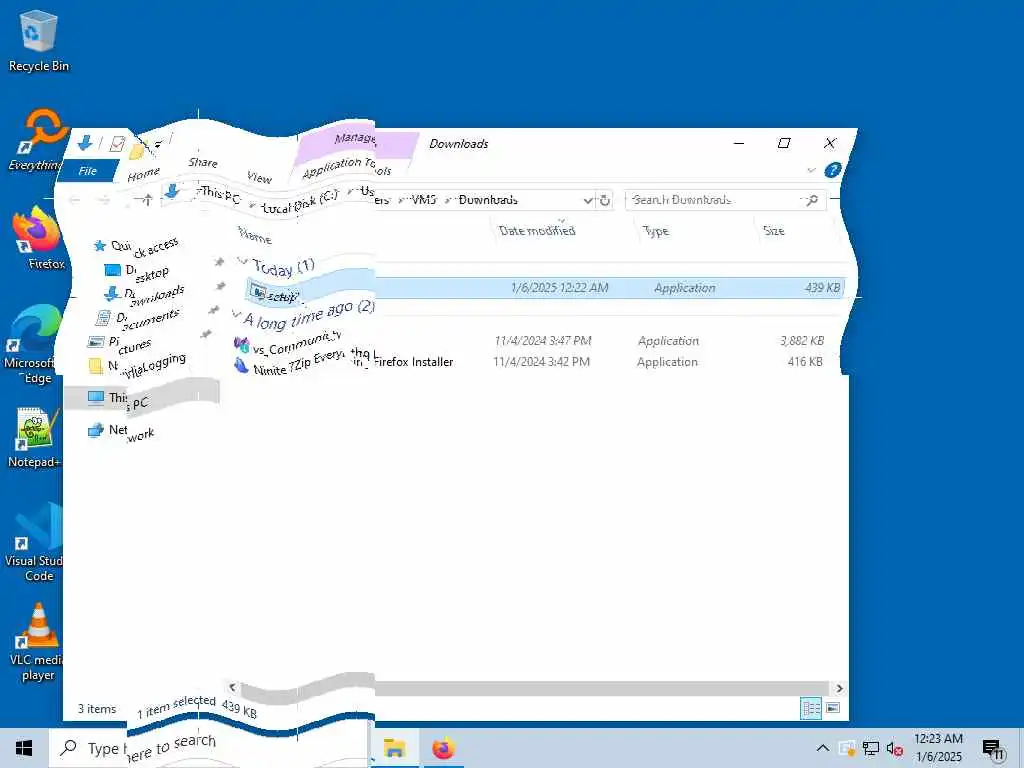Click the search magnifier icon
The width and height of the screenshot is (1024, 768).
click(812, 200)
